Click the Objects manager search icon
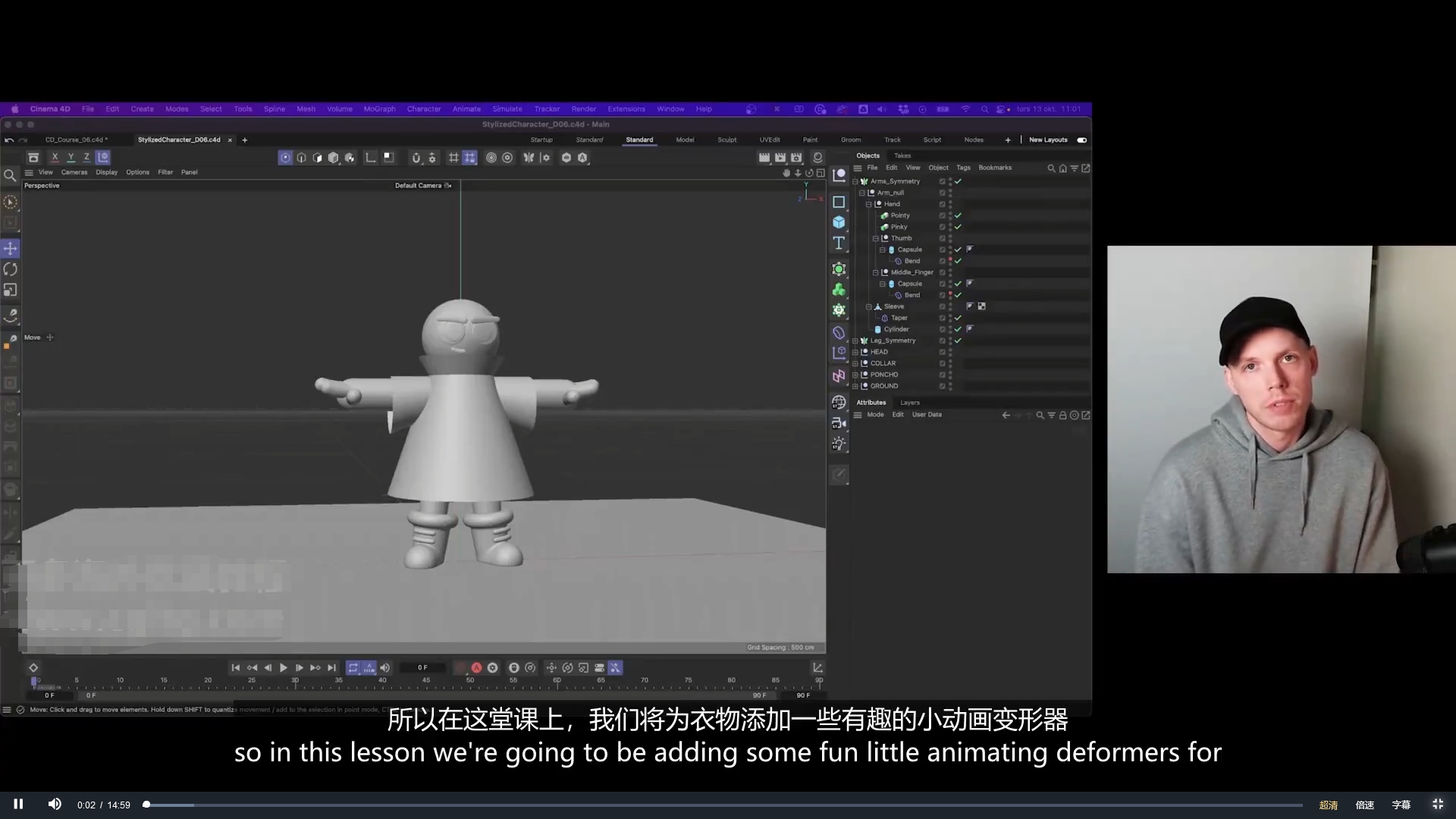Image resolution: width=1456 pixels, height=819 pixels. pyautogui.click(x=1051, y=168)
